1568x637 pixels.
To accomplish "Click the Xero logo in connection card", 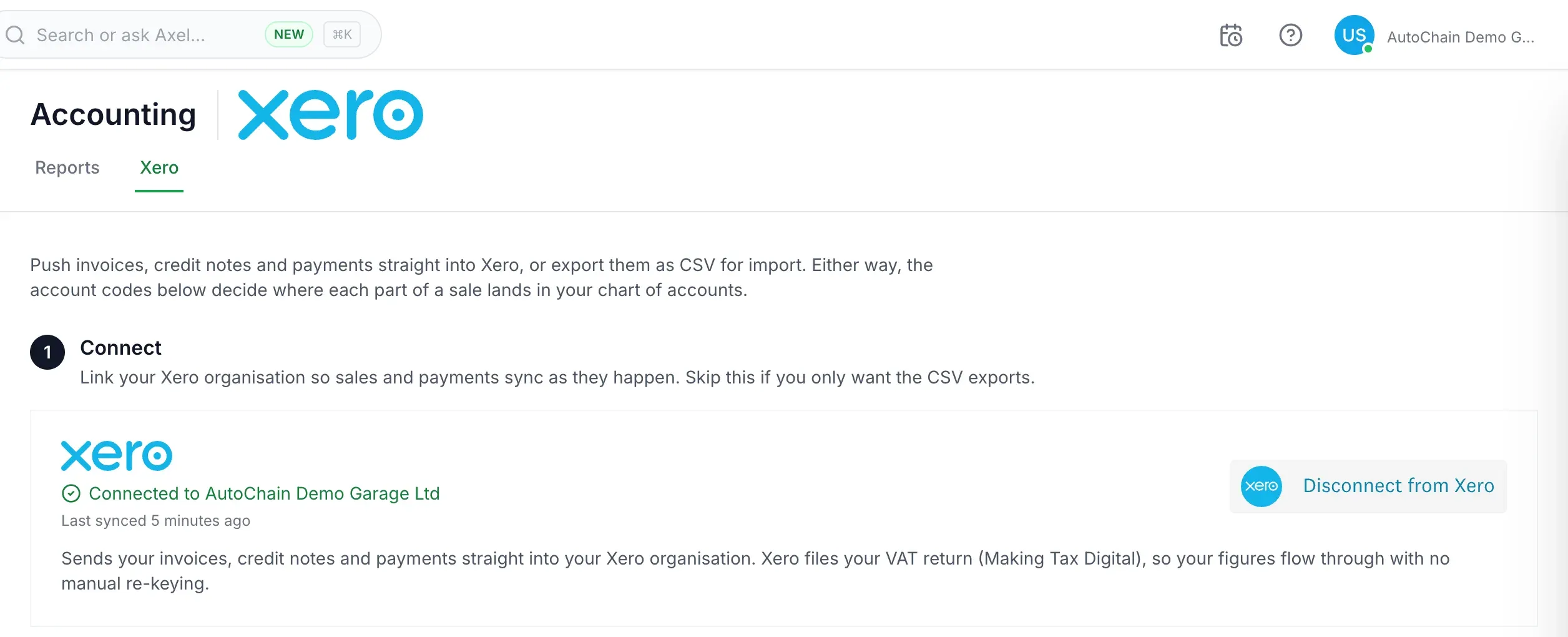I will tap(117, 455).
